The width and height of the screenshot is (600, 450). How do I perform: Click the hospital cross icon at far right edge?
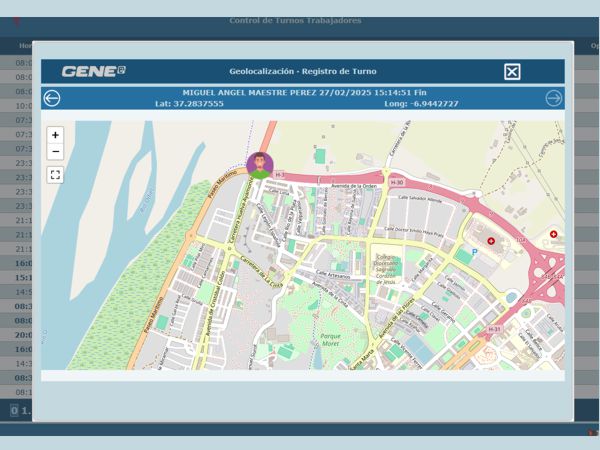pos(554,234)
